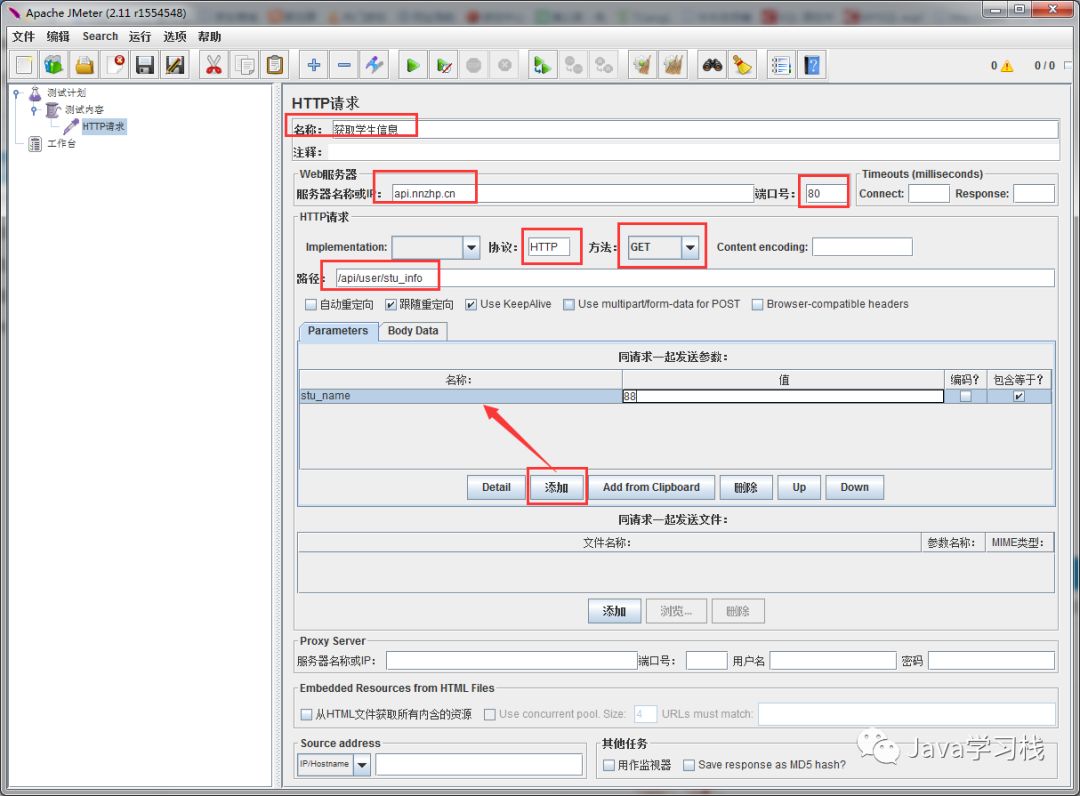Toggle the 编码? checkbox for stu_name
This screenshot has height=796, width=1080.
point(966,396)
